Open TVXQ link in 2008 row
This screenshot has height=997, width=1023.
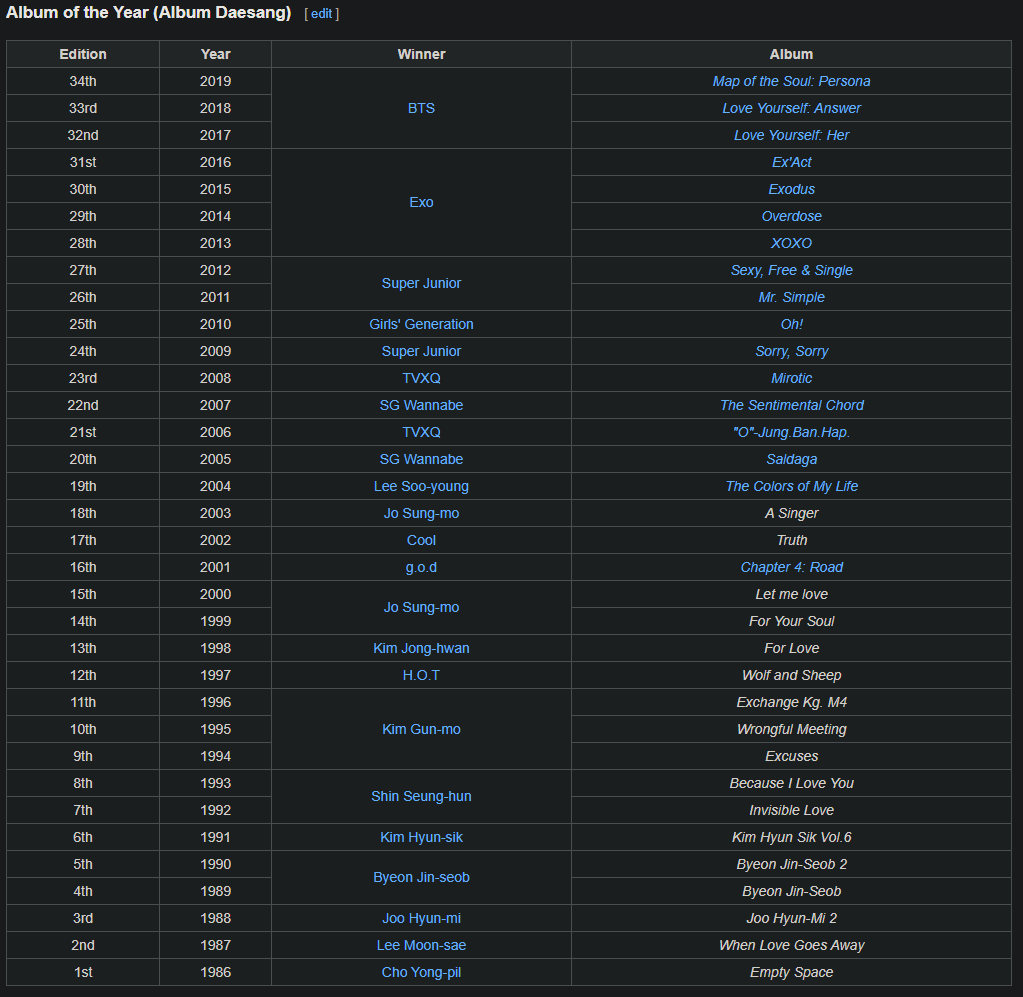pyautogui.click(x=421, y=378)
